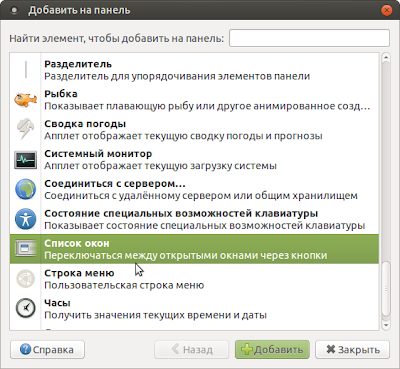The height and width of the screenshot is (369, 400).
Task: Choose the Сводка погоды title
Action: pos(85,124)
